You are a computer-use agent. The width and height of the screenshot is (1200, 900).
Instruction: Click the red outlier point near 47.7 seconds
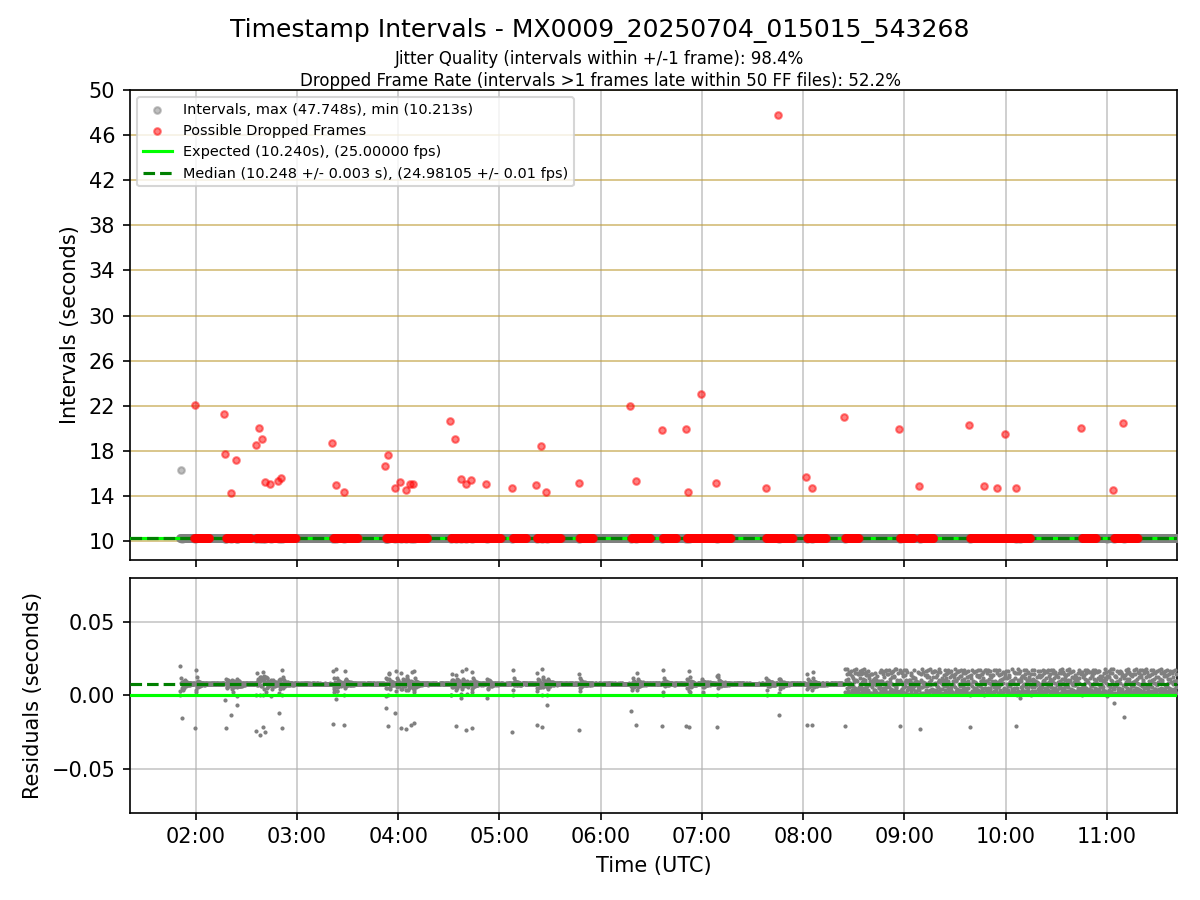point(778,115)
